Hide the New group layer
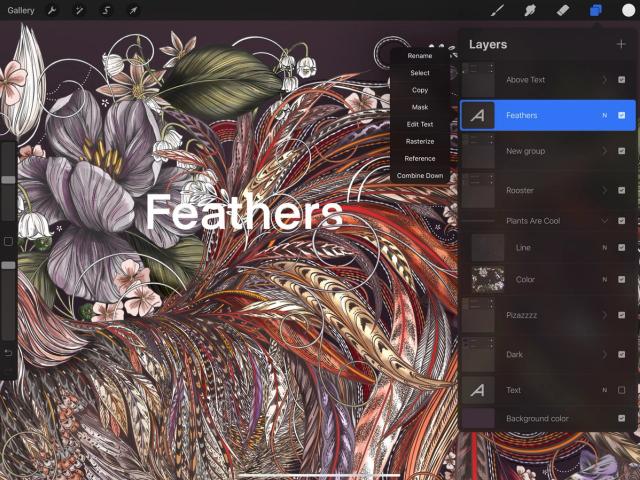 [x=621, y=151]
